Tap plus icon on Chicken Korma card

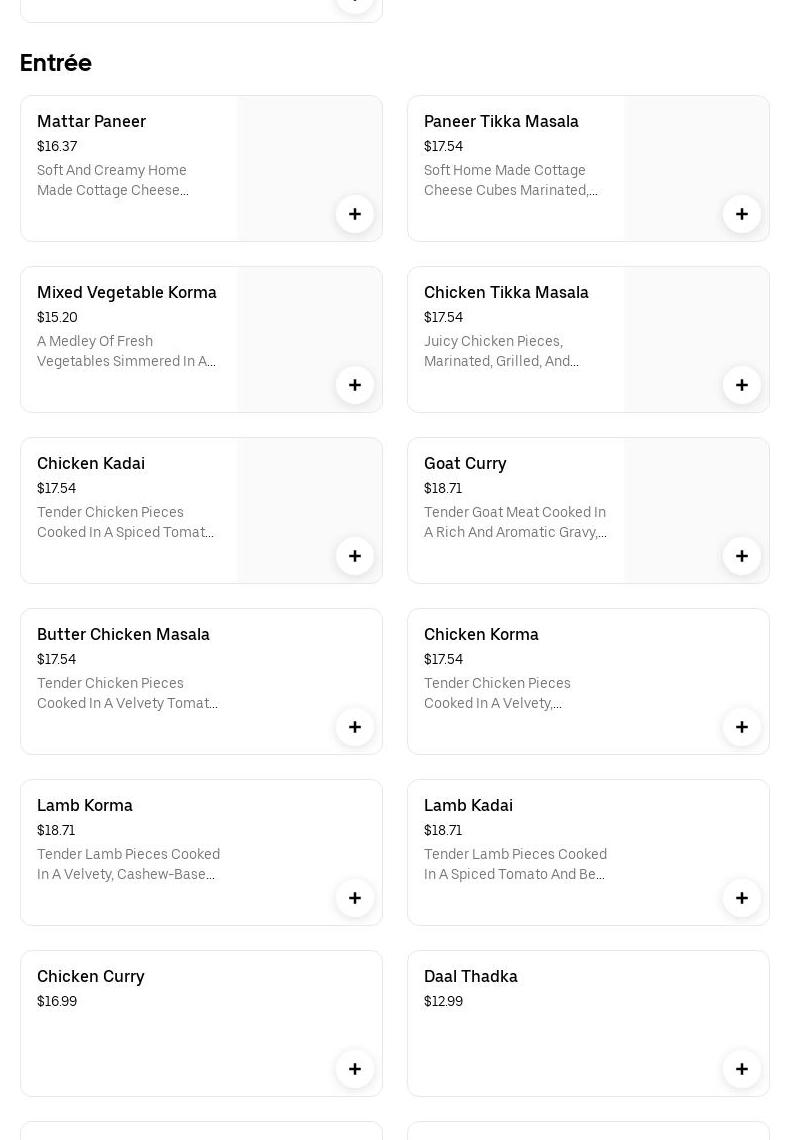pos(742,727)
